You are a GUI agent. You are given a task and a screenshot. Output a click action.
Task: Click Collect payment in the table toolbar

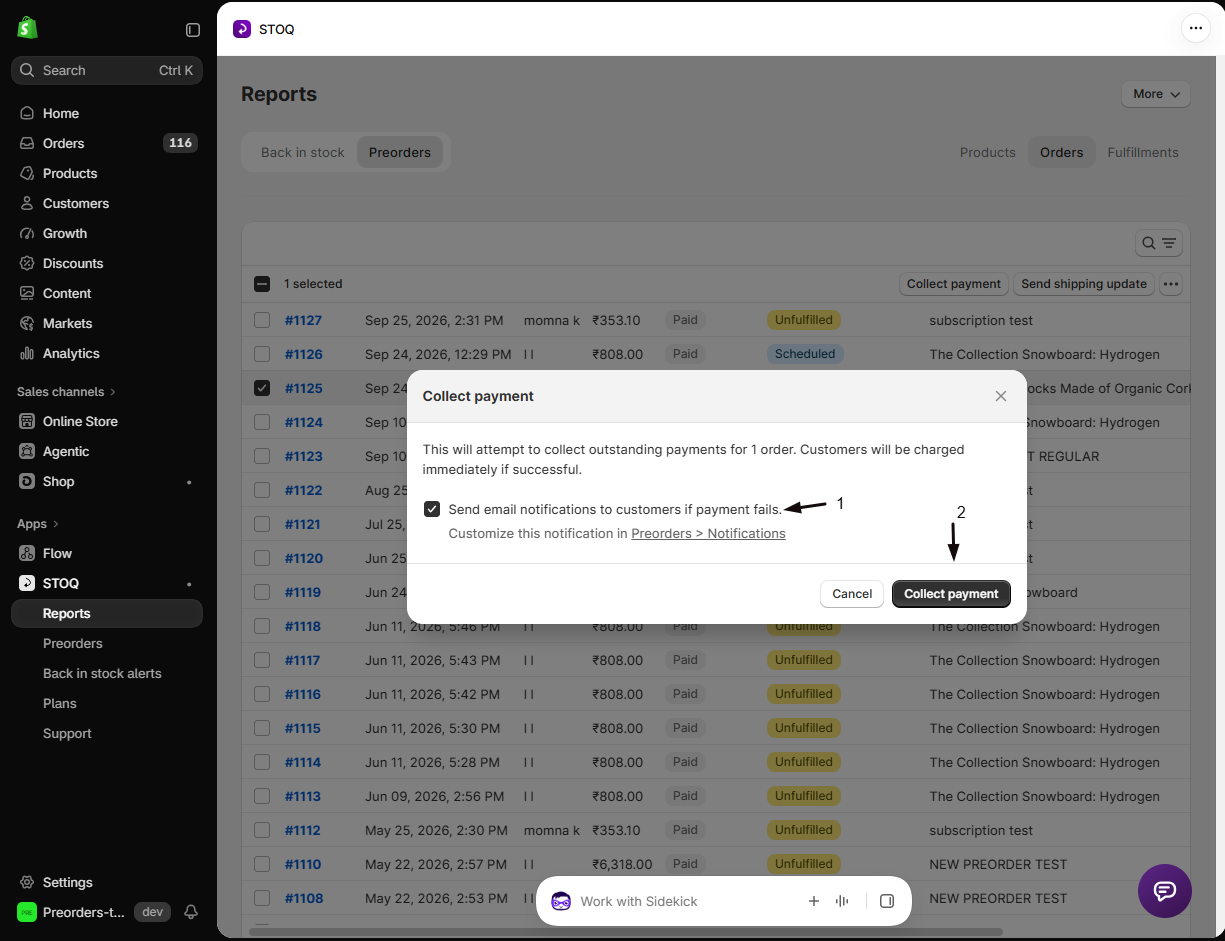tap(954, 284)
